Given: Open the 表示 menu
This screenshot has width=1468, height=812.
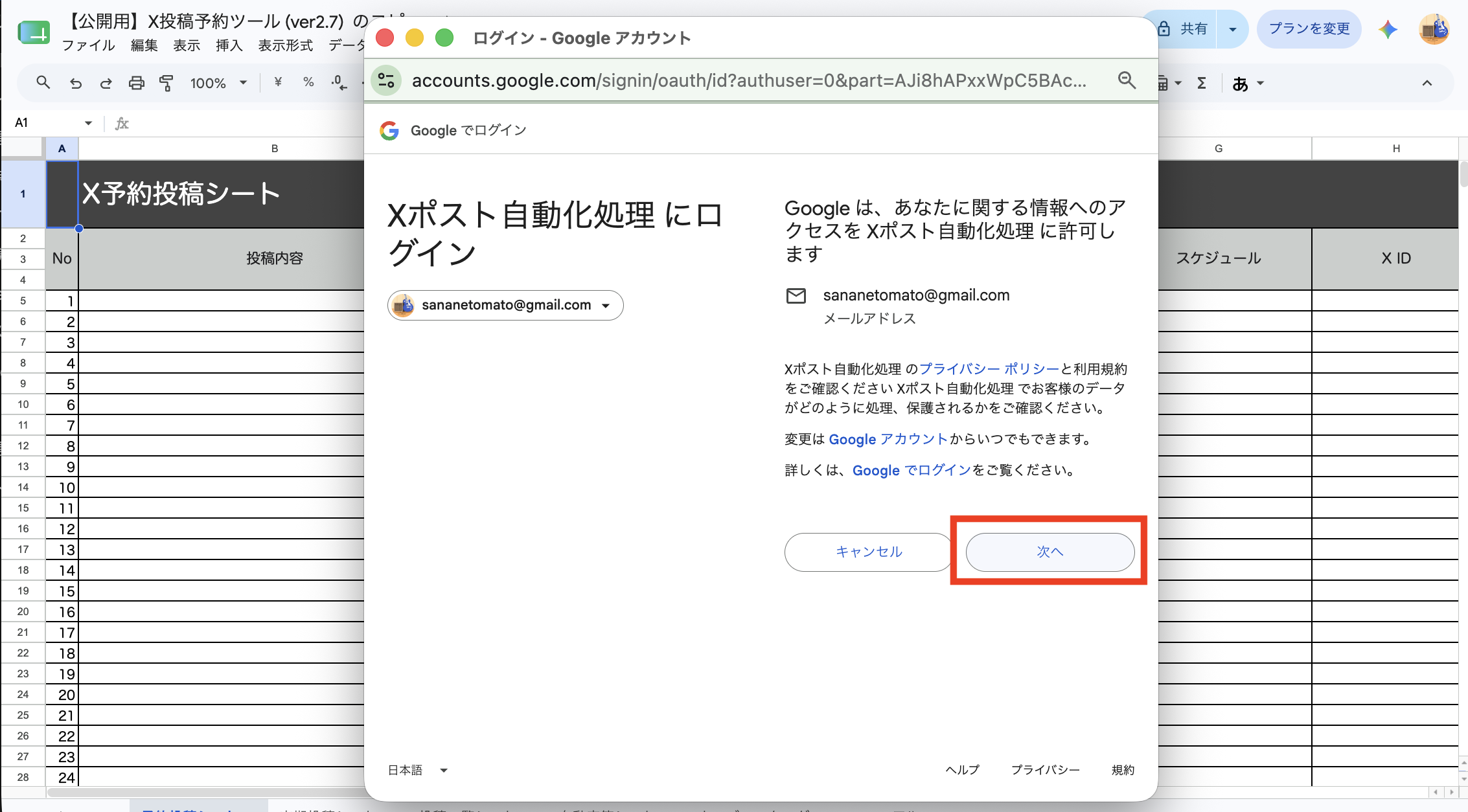Looking at the screenshot, I should pyautogui.click(x=187, y=45).
